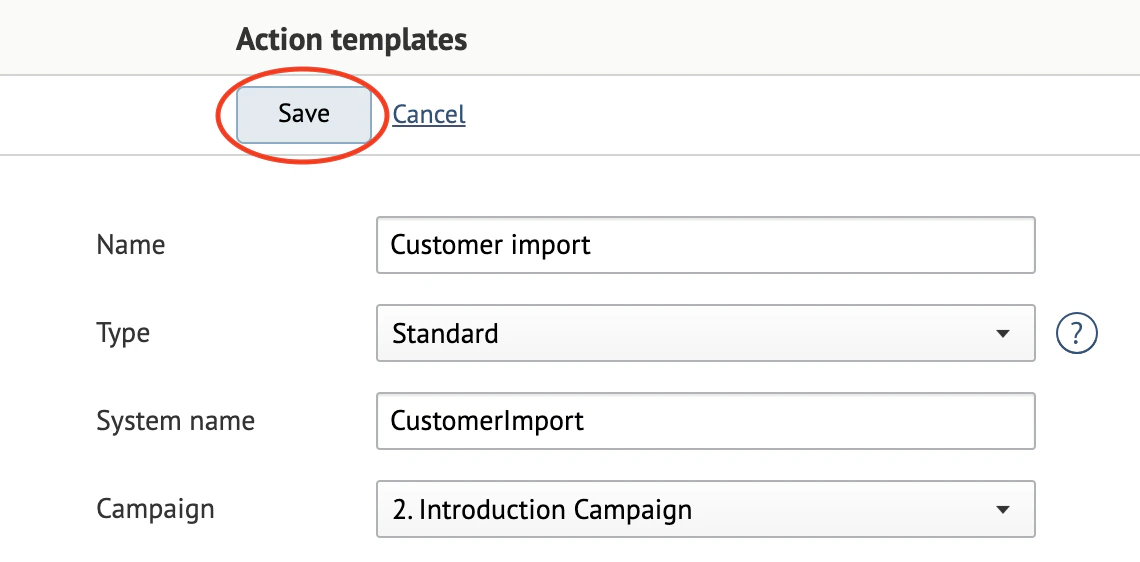Click the Campaign dropdown arrow
This screenshot has height=562, width=1140.
(1003, 510)
